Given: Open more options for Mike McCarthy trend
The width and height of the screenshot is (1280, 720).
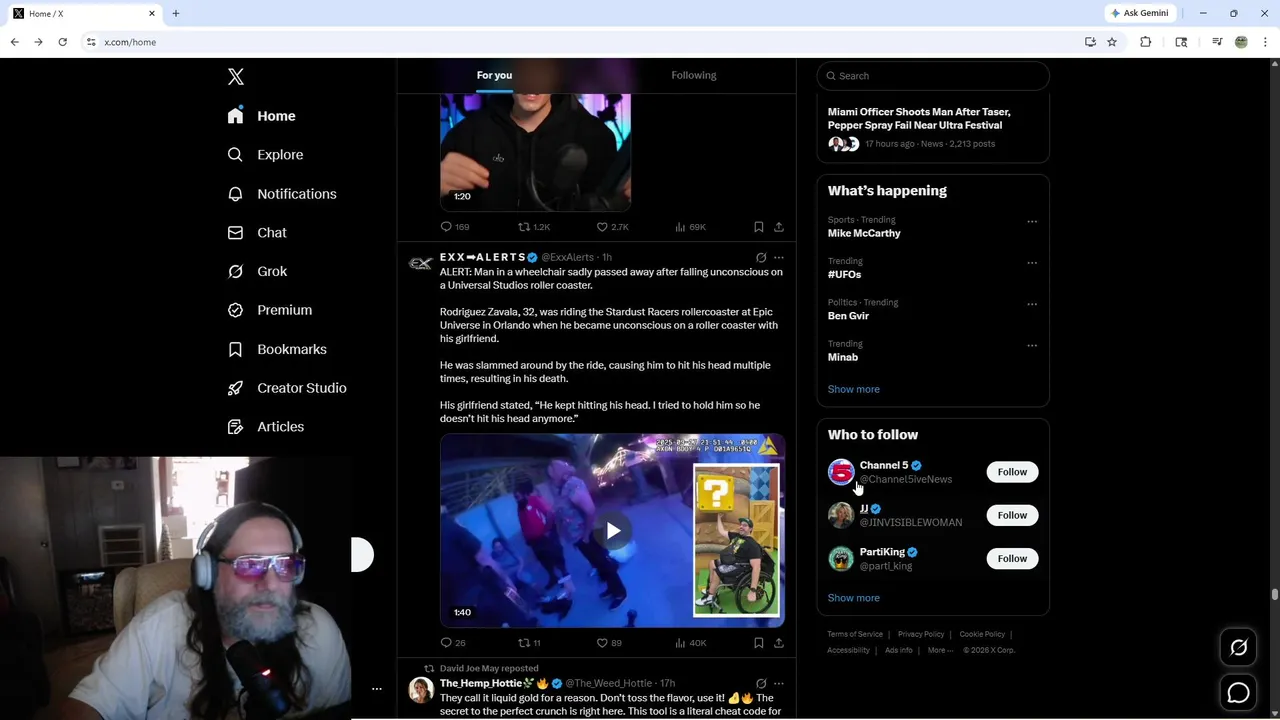Looking at the screenshot, I should 1032,222.
